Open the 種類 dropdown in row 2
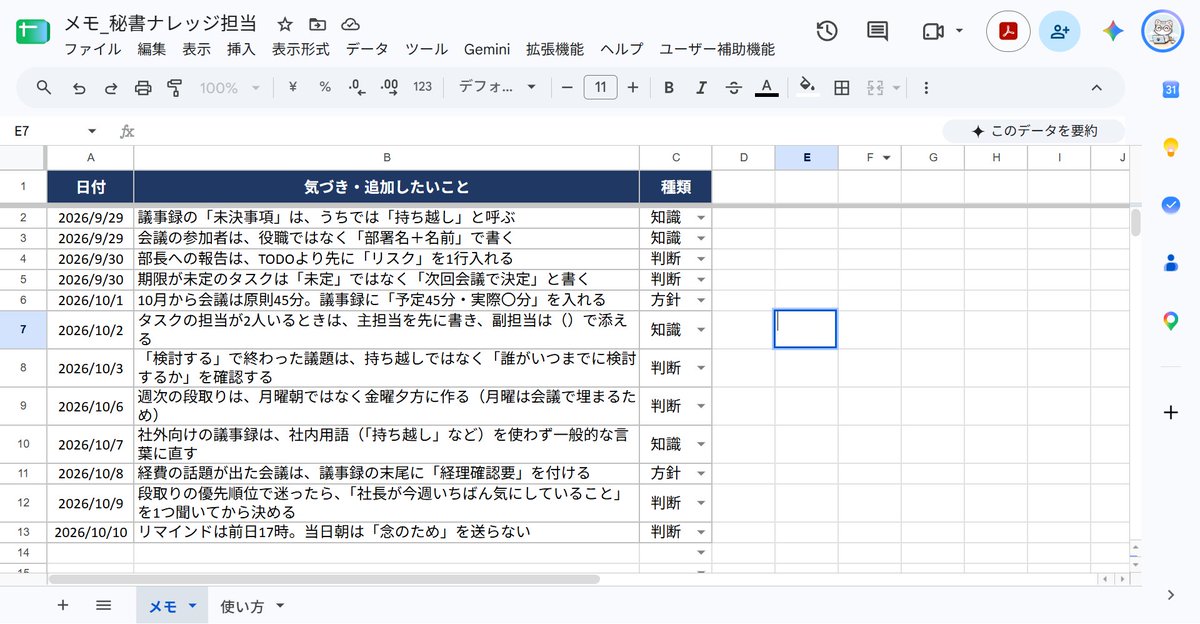Viewport: 1200px width, 624px height. pos(700,217)
